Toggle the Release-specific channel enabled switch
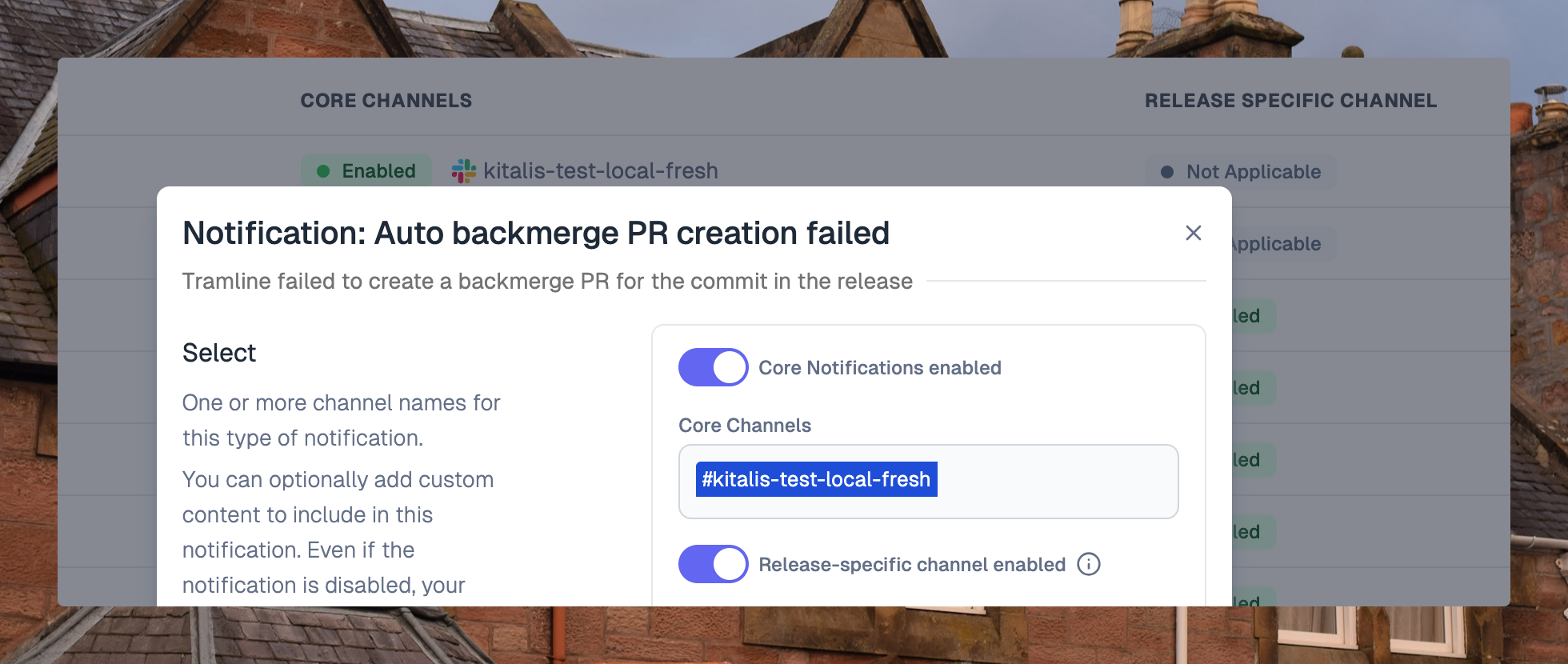The width and height of the screenshot is (1568, 664). tap(713, 564)
